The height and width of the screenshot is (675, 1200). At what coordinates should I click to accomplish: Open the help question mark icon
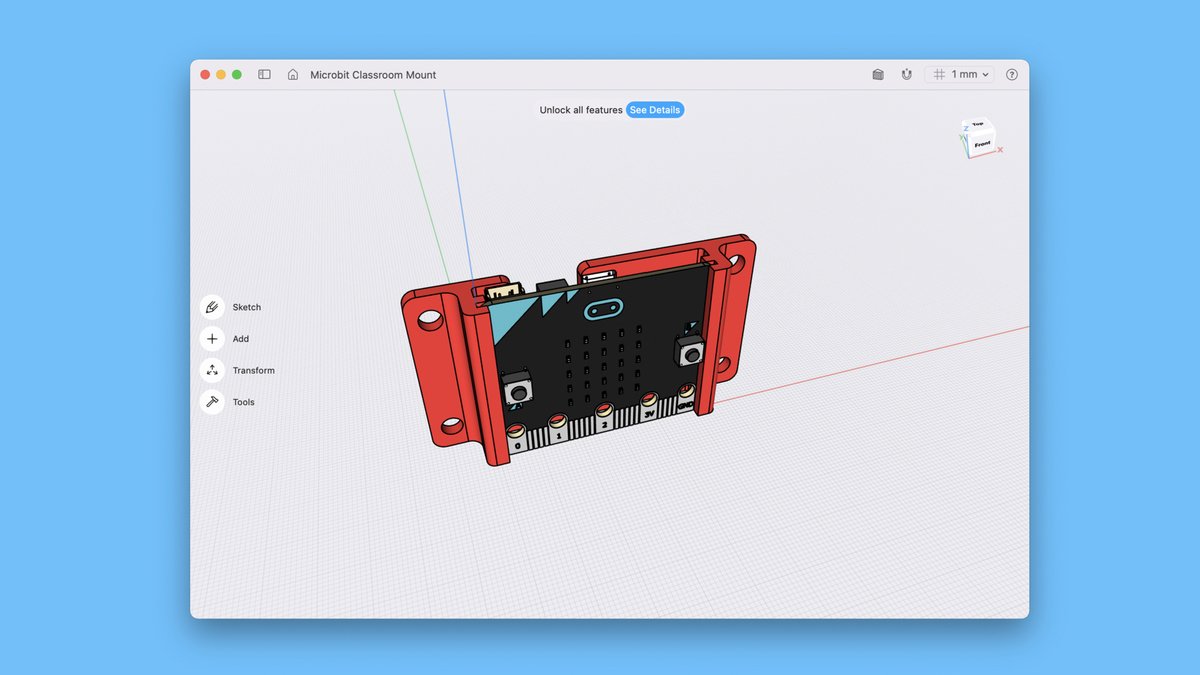click(1011, 75)
